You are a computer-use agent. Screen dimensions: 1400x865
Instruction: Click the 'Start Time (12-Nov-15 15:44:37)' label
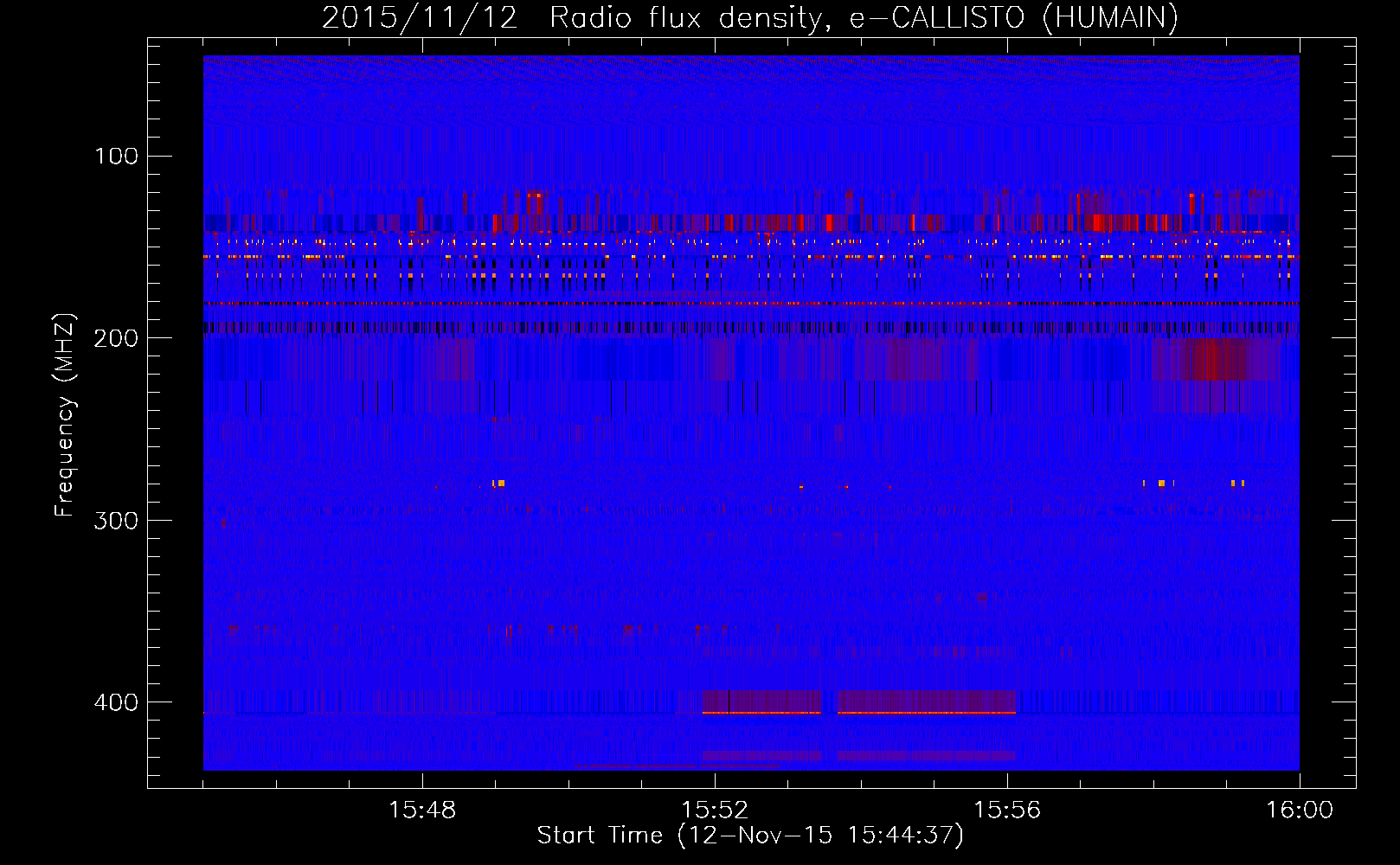pyautogui.click(x=750, y=836)
